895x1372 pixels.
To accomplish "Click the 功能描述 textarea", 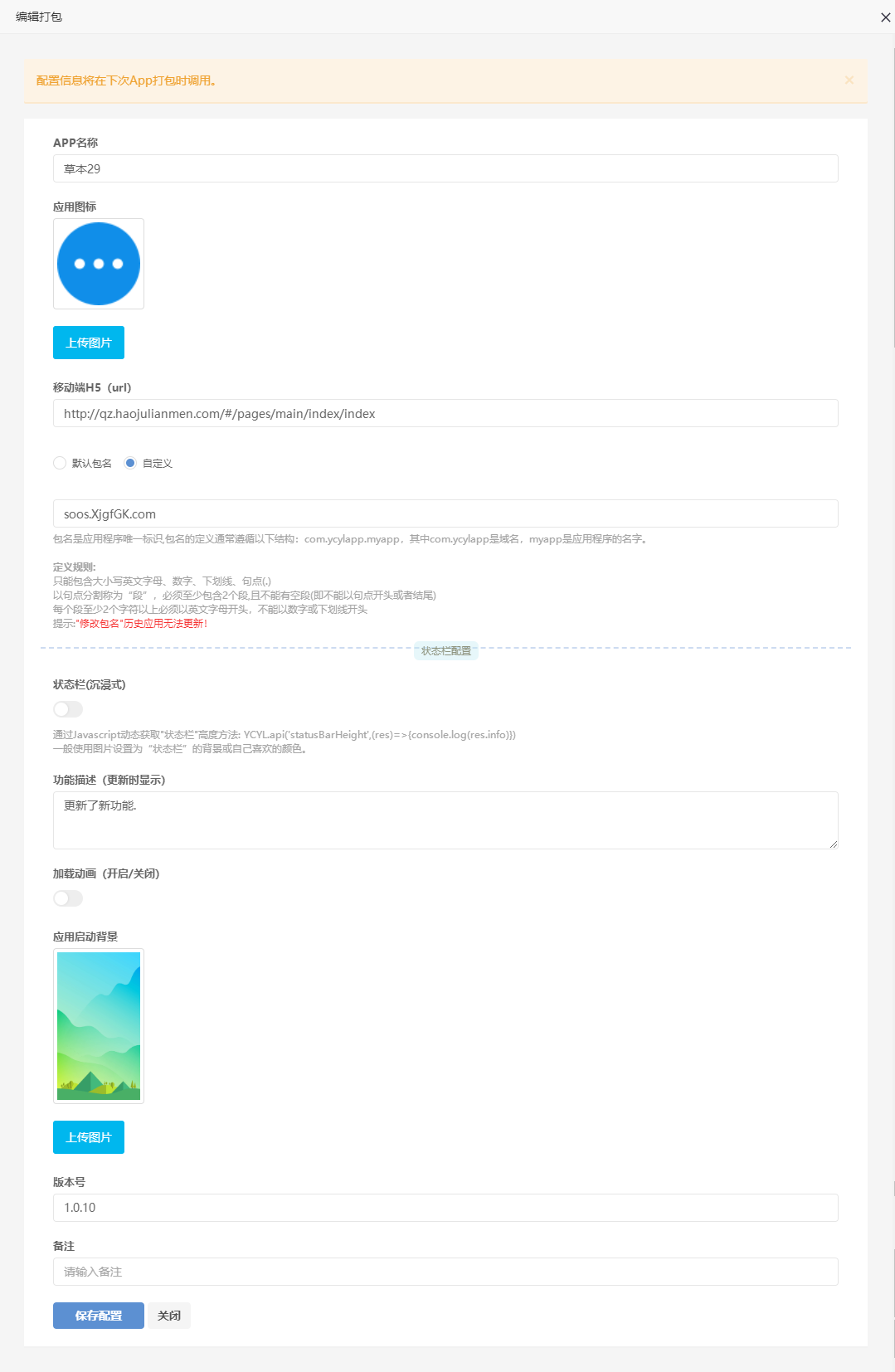I will (x=445, y=820).
